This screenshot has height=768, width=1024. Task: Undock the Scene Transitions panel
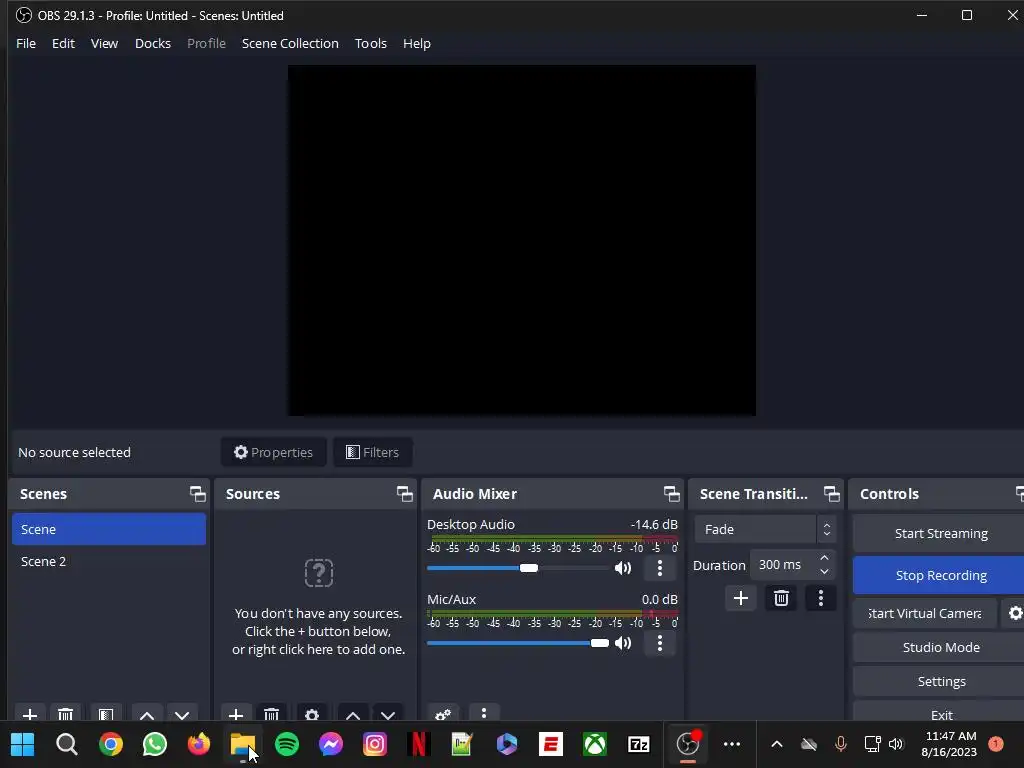click(x=831, y=494)
